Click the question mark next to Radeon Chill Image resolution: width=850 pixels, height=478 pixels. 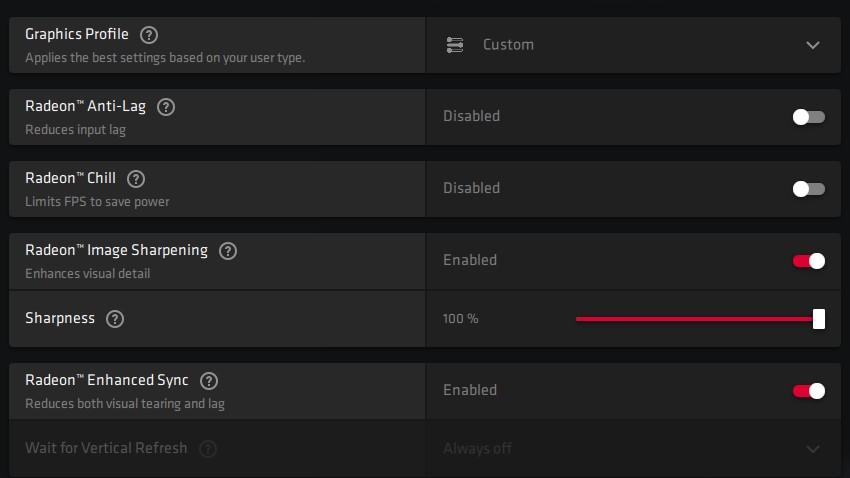(136, 179)
